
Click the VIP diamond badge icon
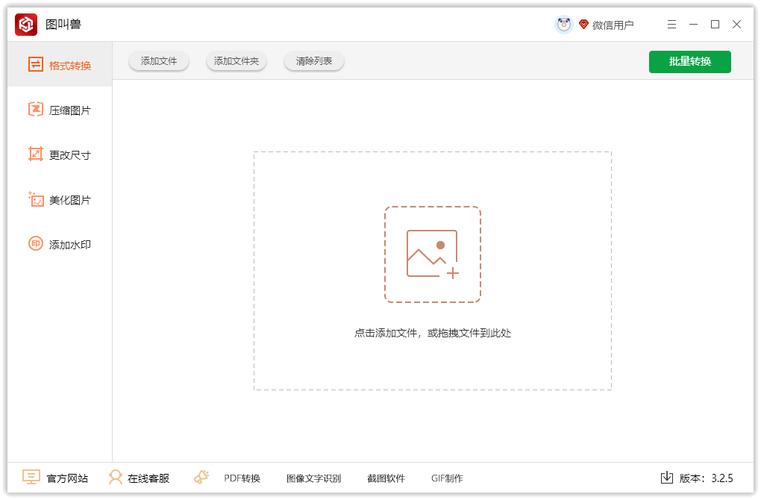[584, 24]
